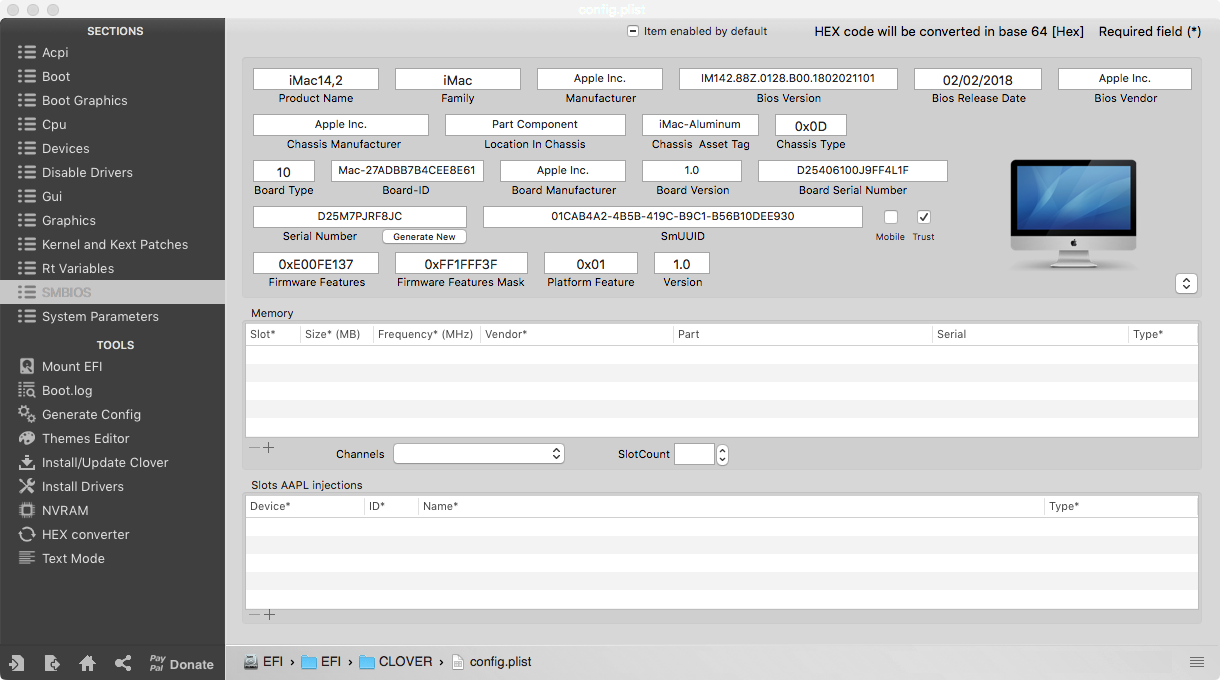Open the Channels dropdown
Screen dimensions: 1220x680
(x=479, y=454)
